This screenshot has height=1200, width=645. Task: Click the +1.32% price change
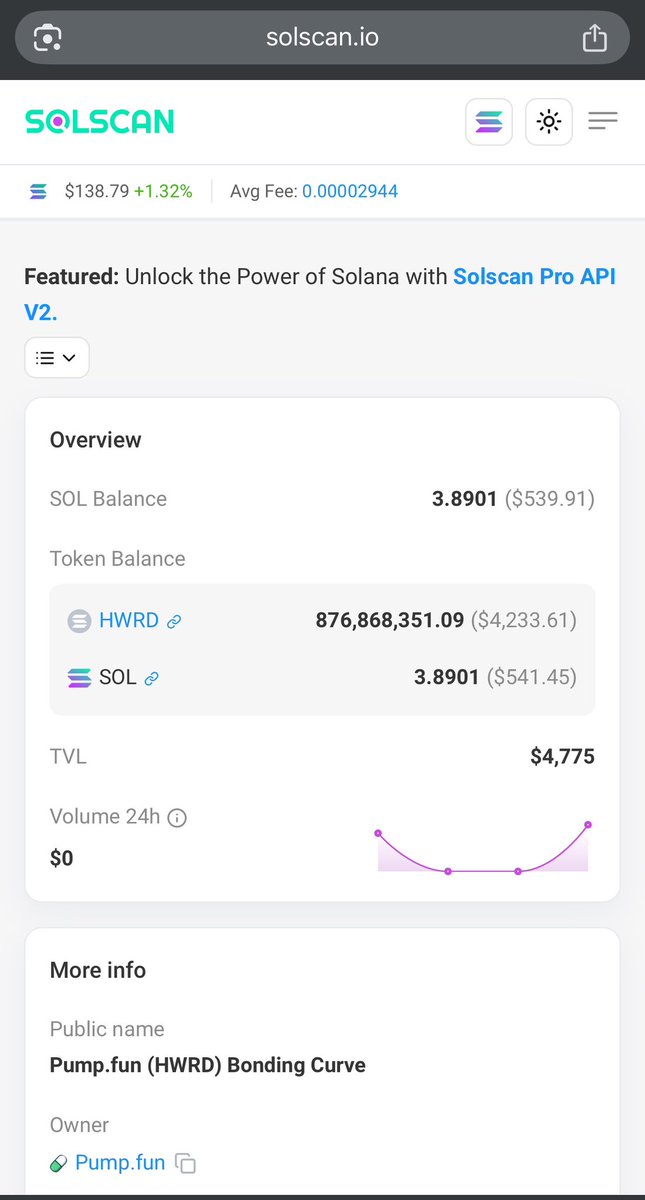pos(163,191)
